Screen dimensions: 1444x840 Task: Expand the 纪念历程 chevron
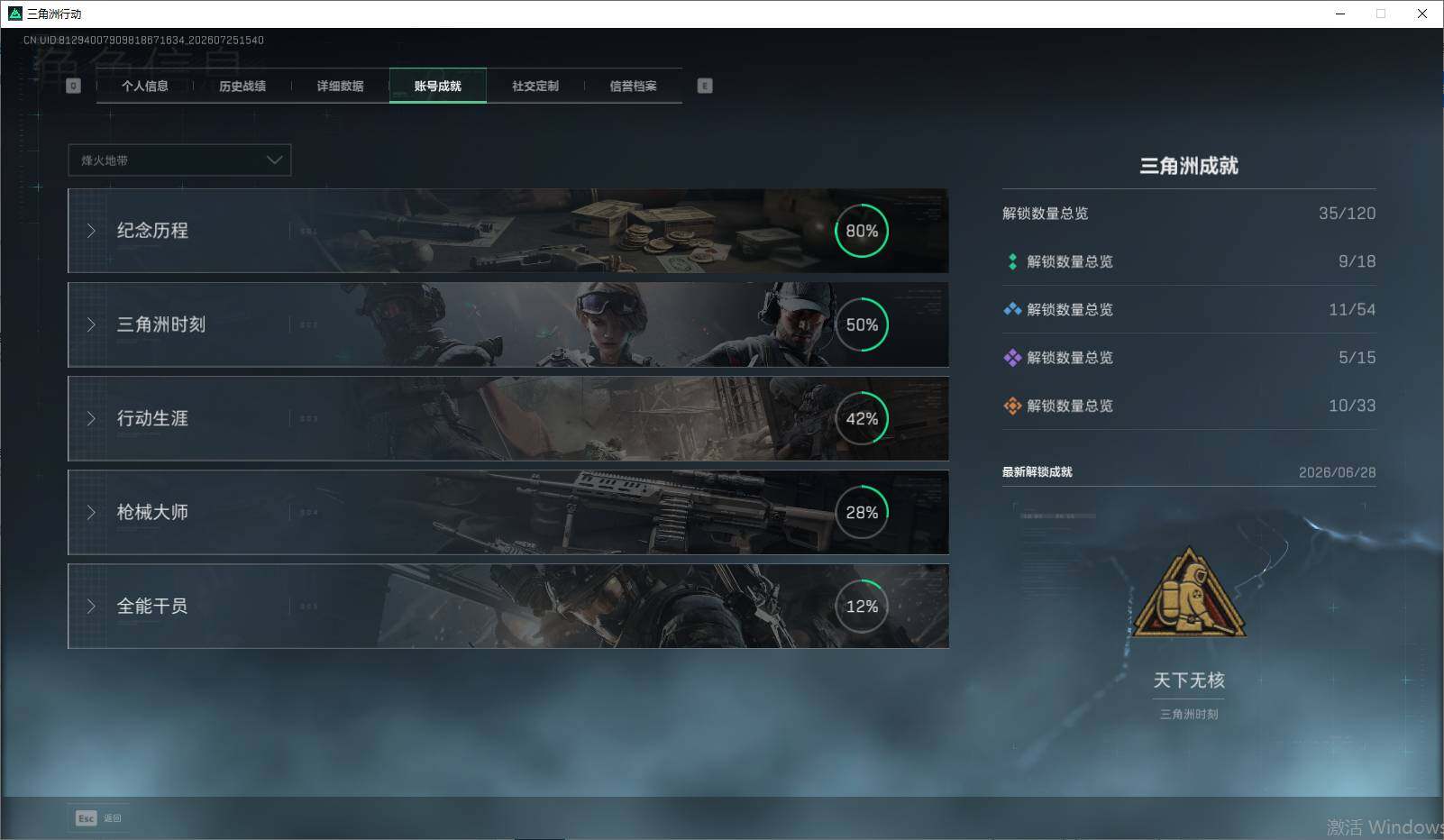[91, 231]
